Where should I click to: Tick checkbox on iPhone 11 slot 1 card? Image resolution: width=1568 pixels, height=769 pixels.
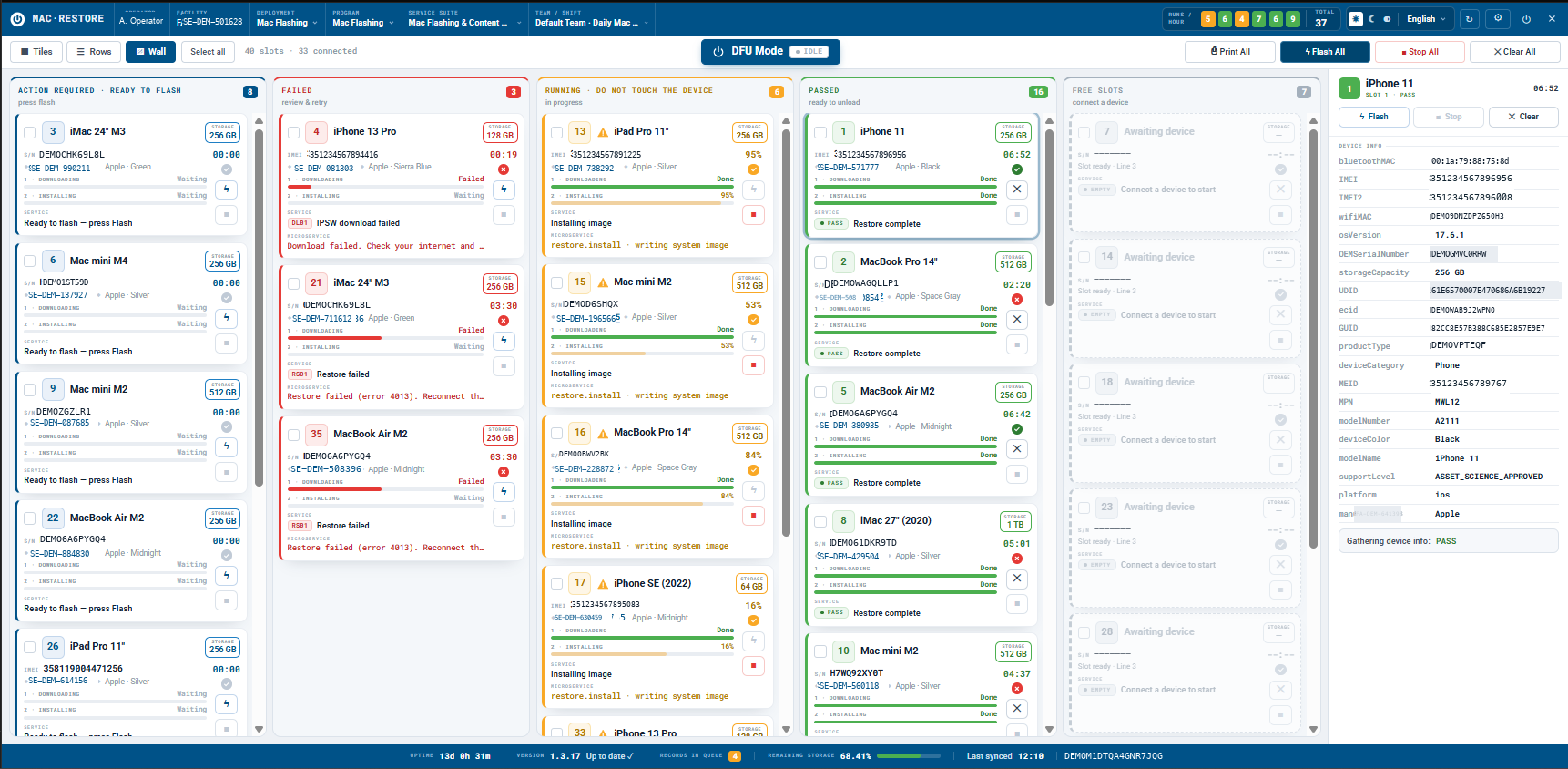coord(820,132)
